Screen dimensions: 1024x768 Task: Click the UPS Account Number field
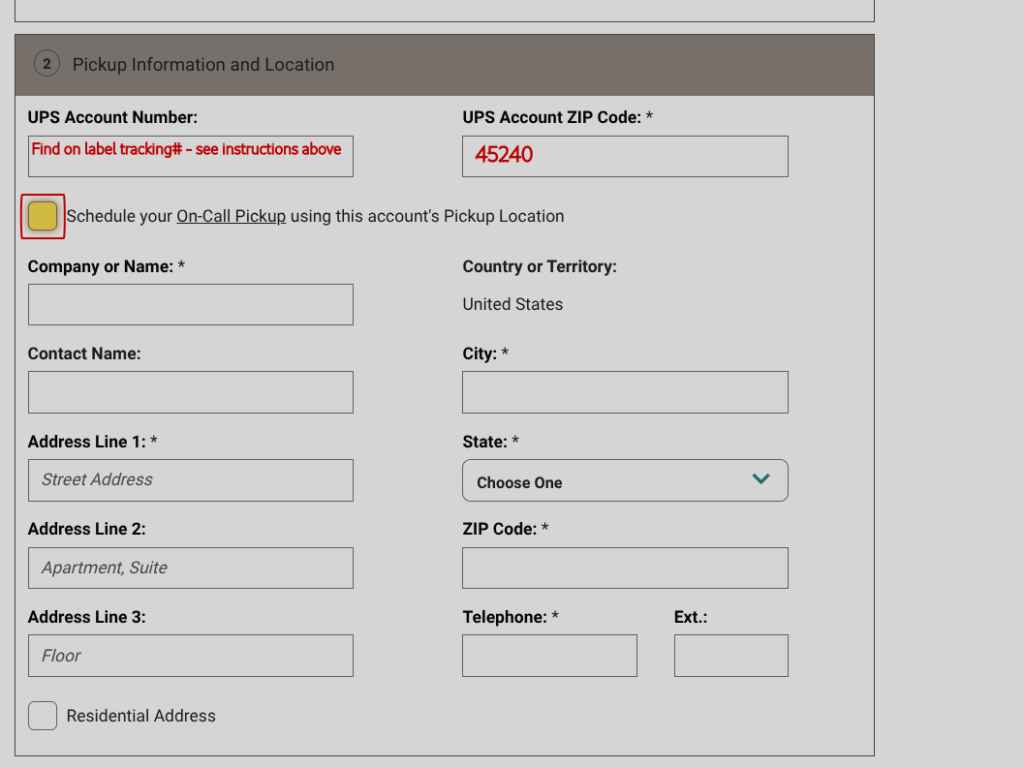[x=190, y=157]
